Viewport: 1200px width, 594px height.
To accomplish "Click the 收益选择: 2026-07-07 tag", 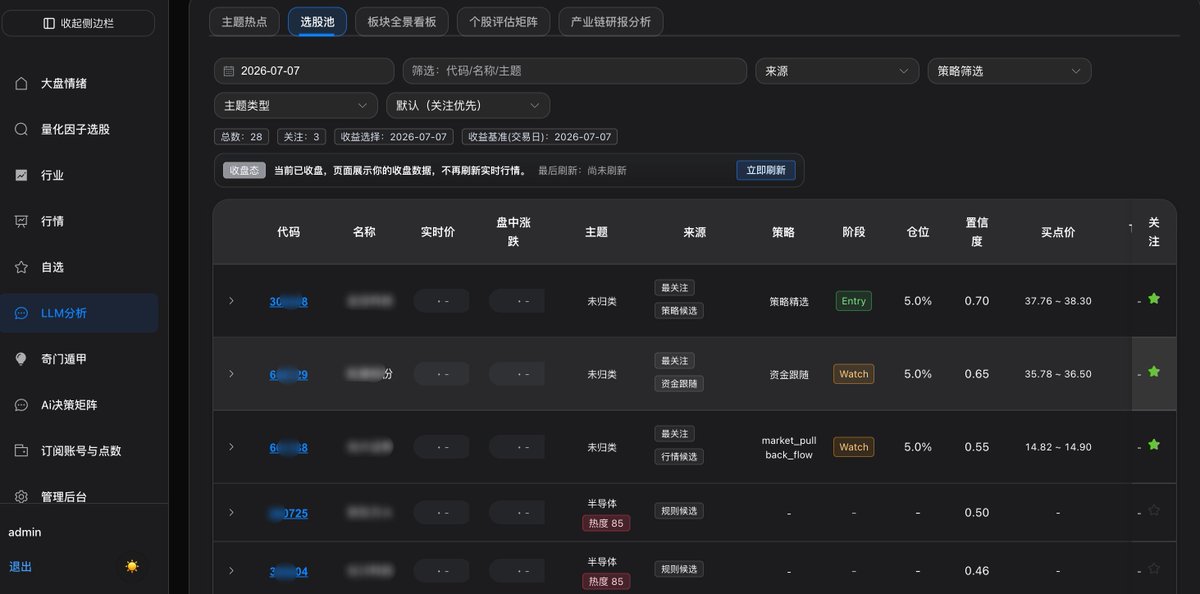I will [393, 137].
